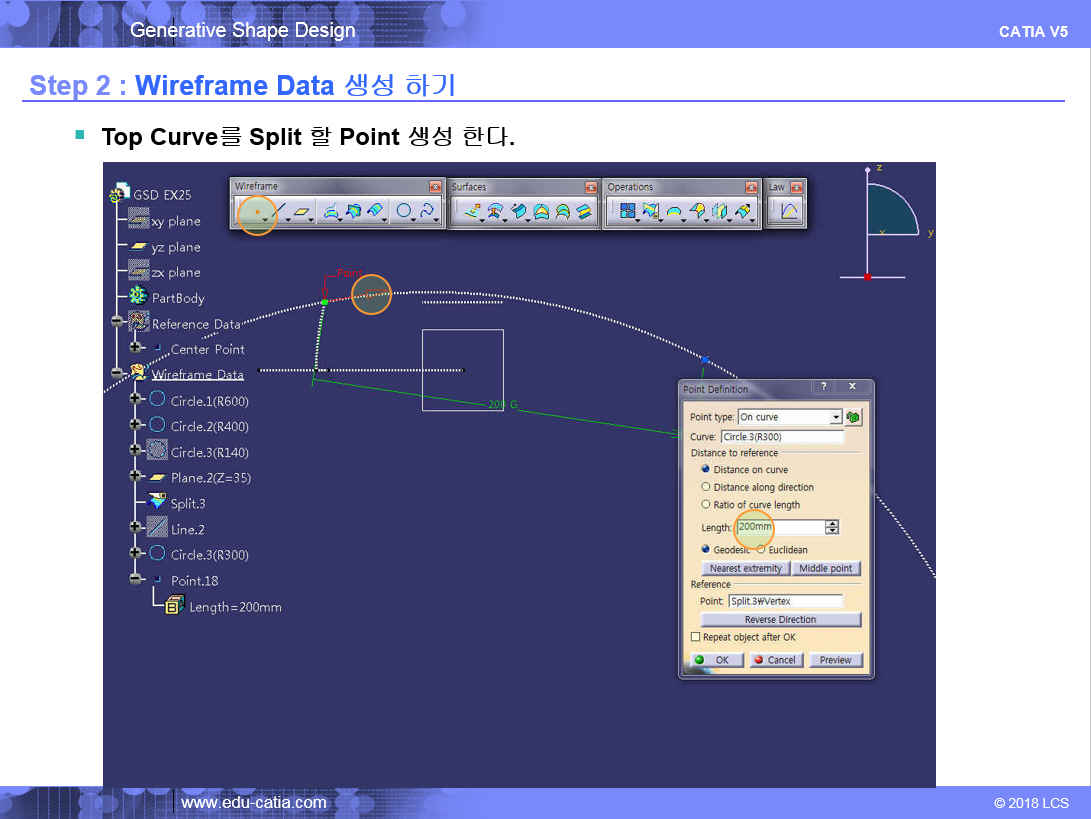Open the Point type dropdown

pos(836,417)
